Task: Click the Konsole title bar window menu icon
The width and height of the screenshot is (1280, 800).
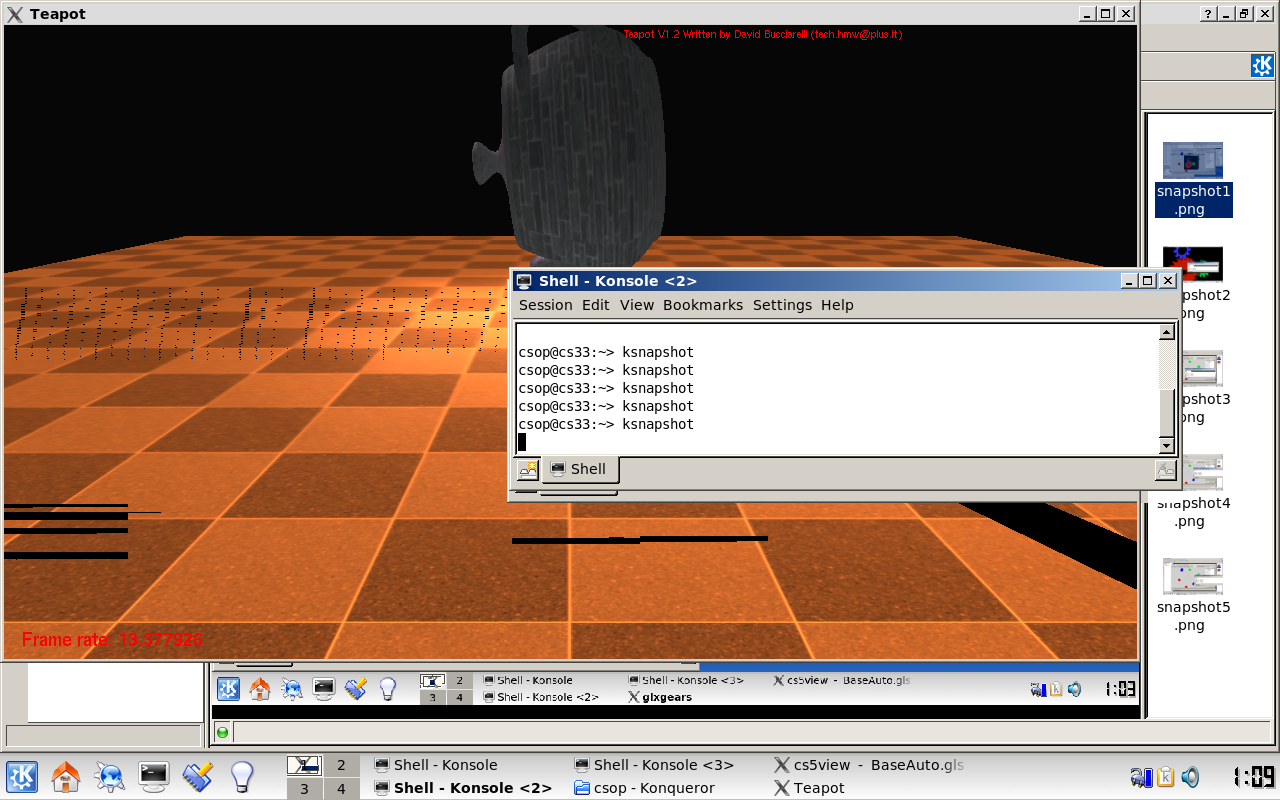Action: coord(524,281)
